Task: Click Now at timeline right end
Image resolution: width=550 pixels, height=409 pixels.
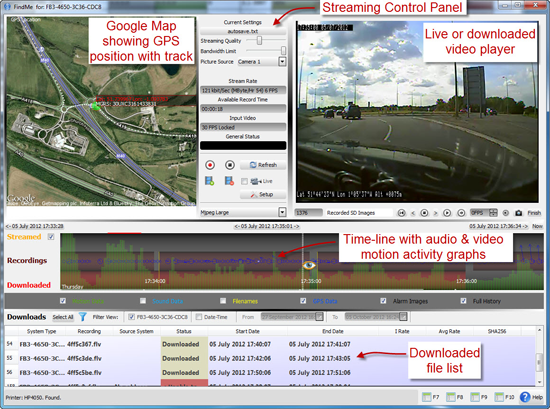Action: pos(537,226)
